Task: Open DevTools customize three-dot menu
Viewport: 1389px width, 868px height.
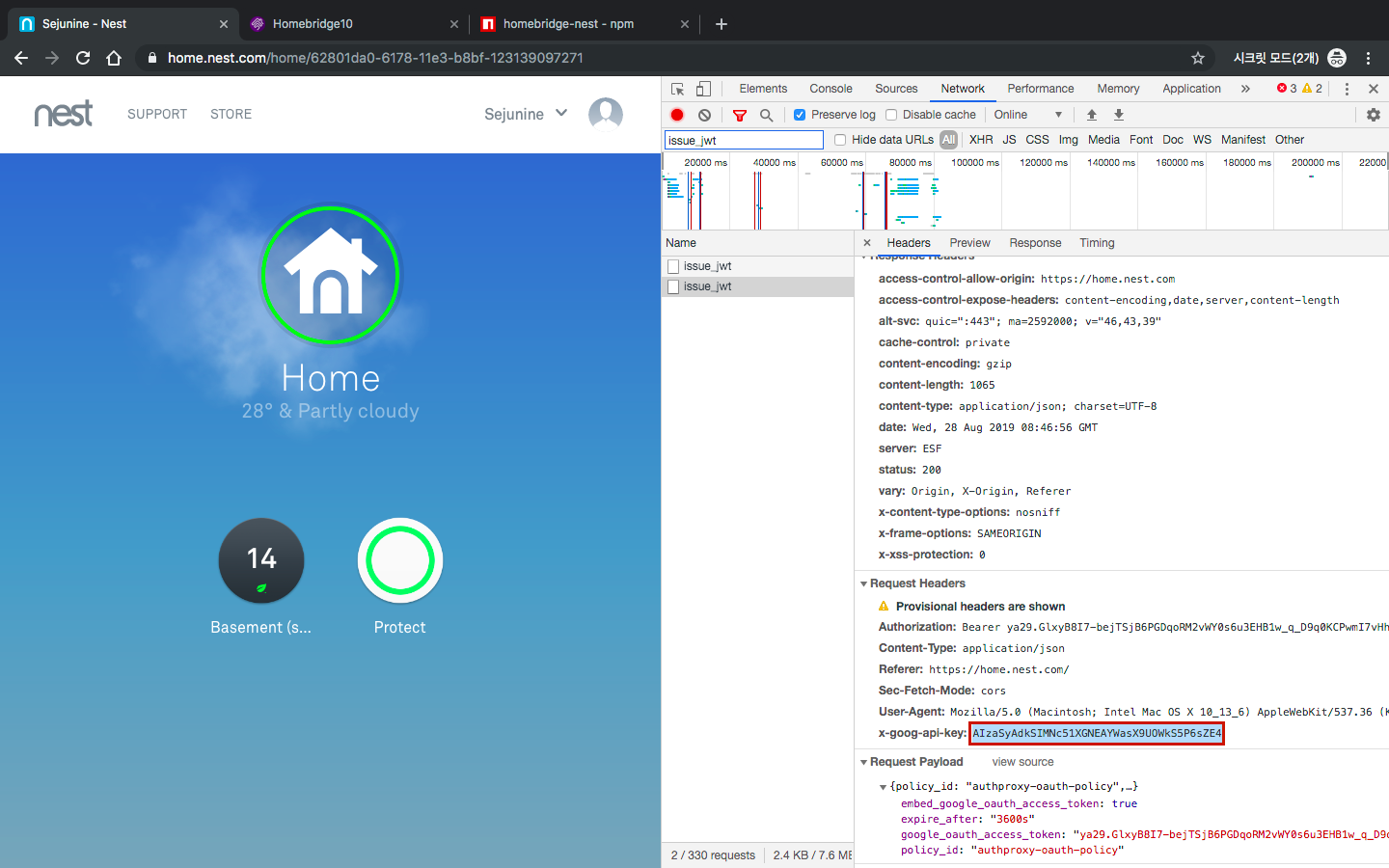Action: tap(1347, 89)
